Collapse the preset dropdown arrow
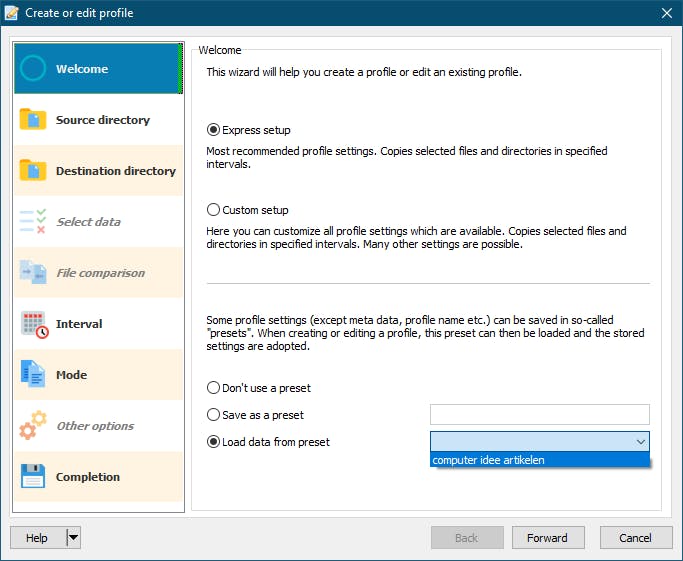683x561 pixels. [640, 442]
